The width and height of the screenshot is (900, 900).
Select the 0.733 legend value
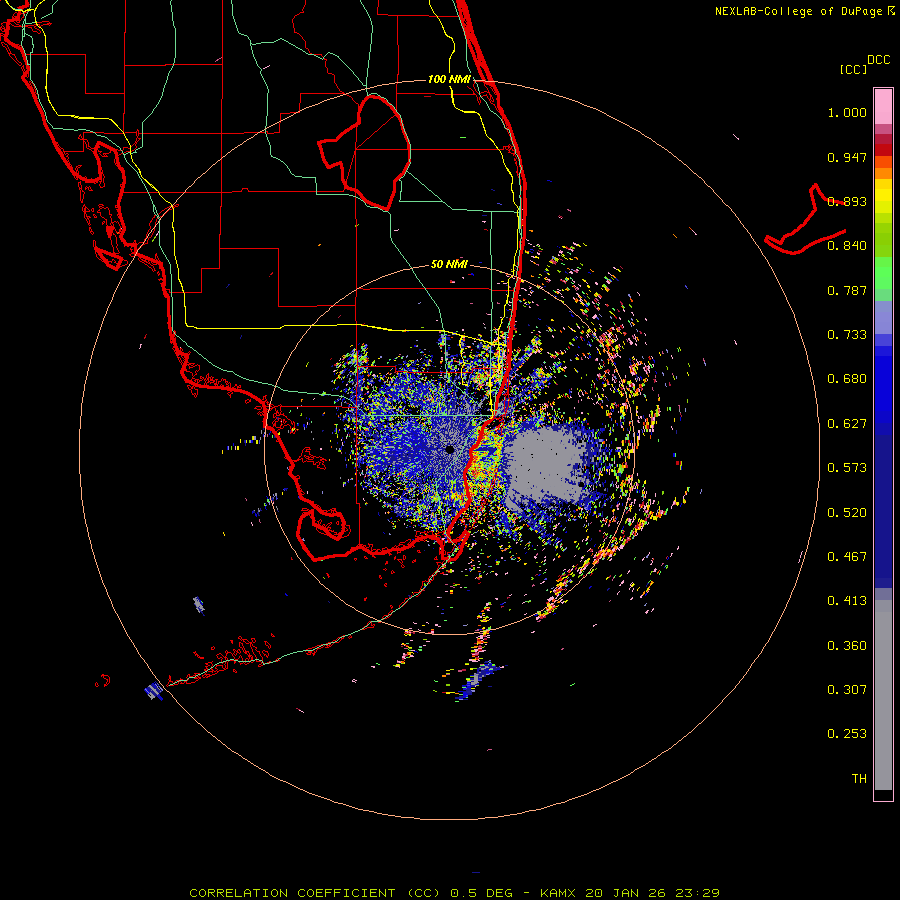(x=847, y=335)
